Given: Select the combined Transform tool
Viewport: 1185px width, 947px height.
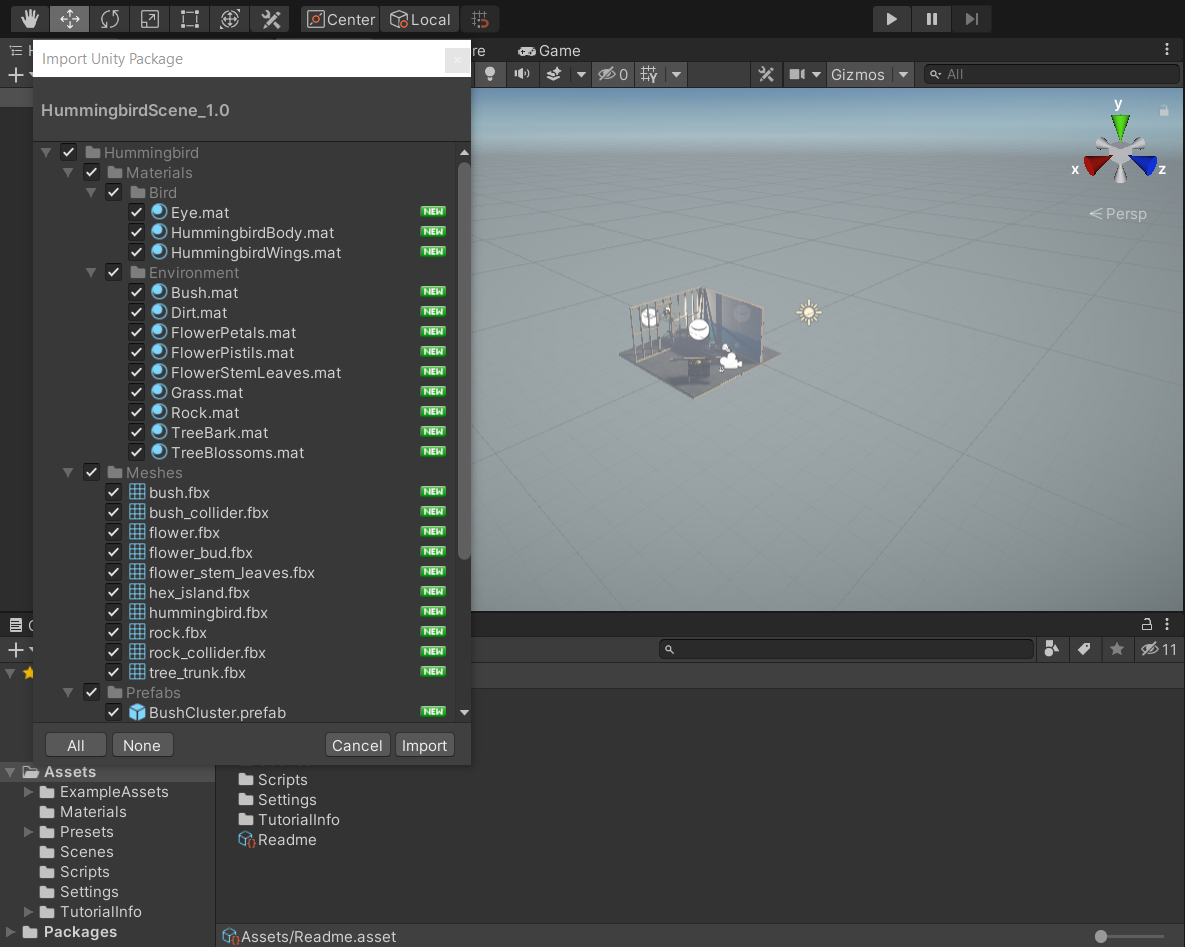Looking at the screenshot, I should [230, 19].
